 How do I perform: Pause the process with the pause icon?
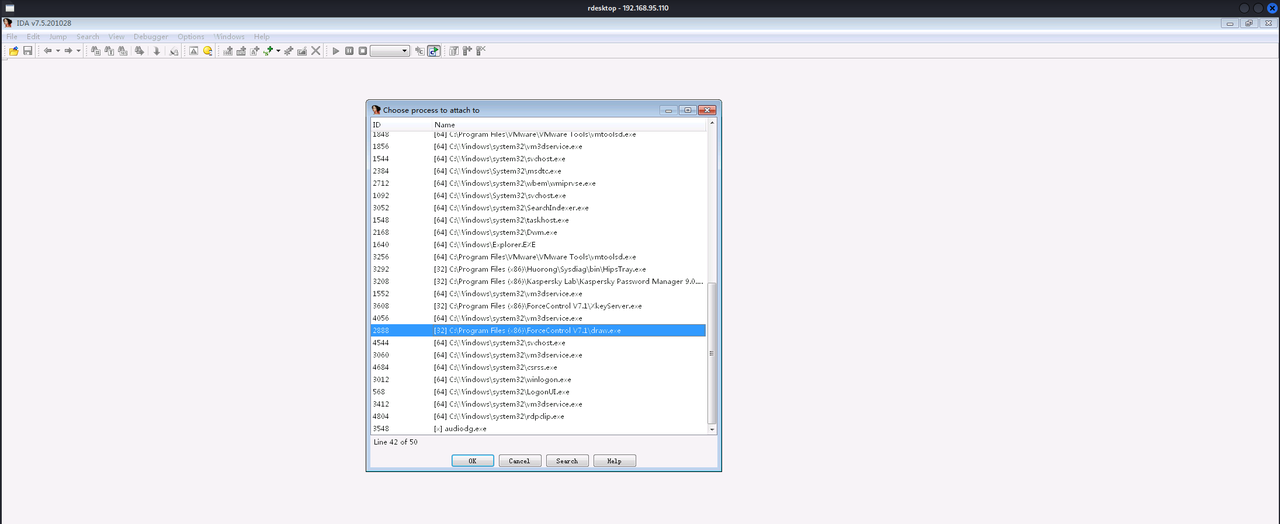[349, 51]
